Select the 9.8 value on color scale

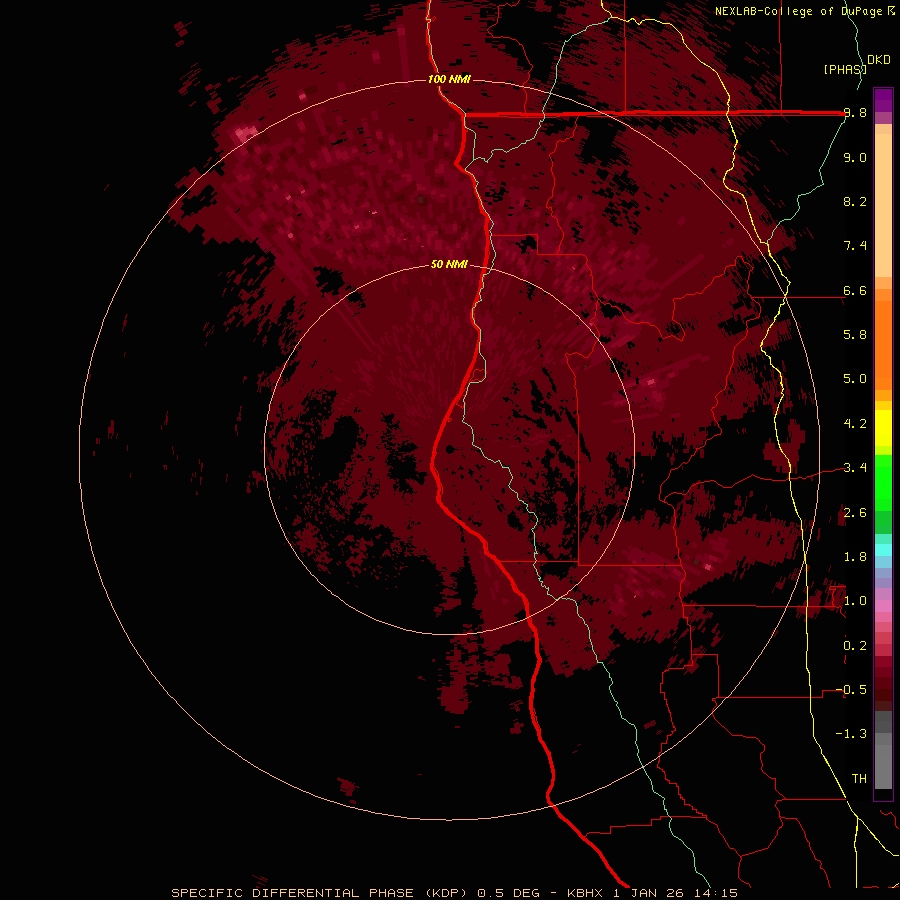855,113
